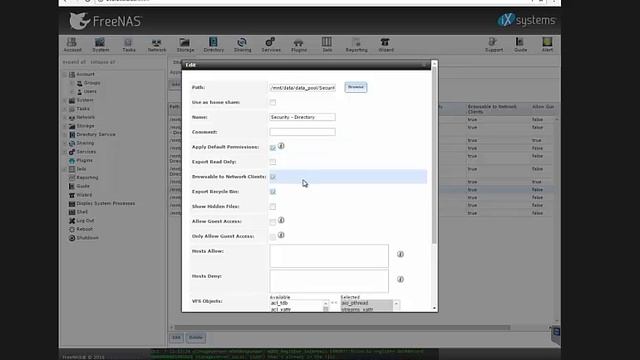
Task: Click the Hosts Deny text area
Action: click(x=329, y=281)
